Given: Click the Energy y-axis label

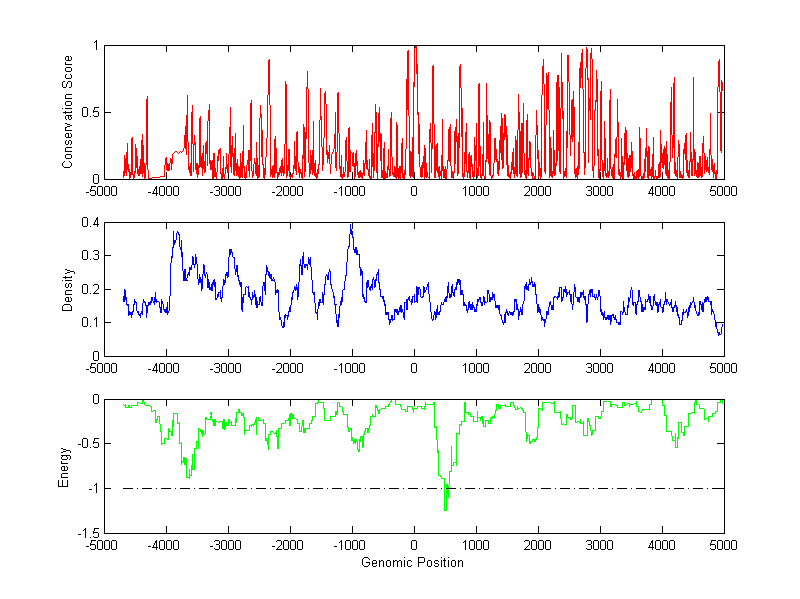Looking at the screenshot, I should 64,466.
